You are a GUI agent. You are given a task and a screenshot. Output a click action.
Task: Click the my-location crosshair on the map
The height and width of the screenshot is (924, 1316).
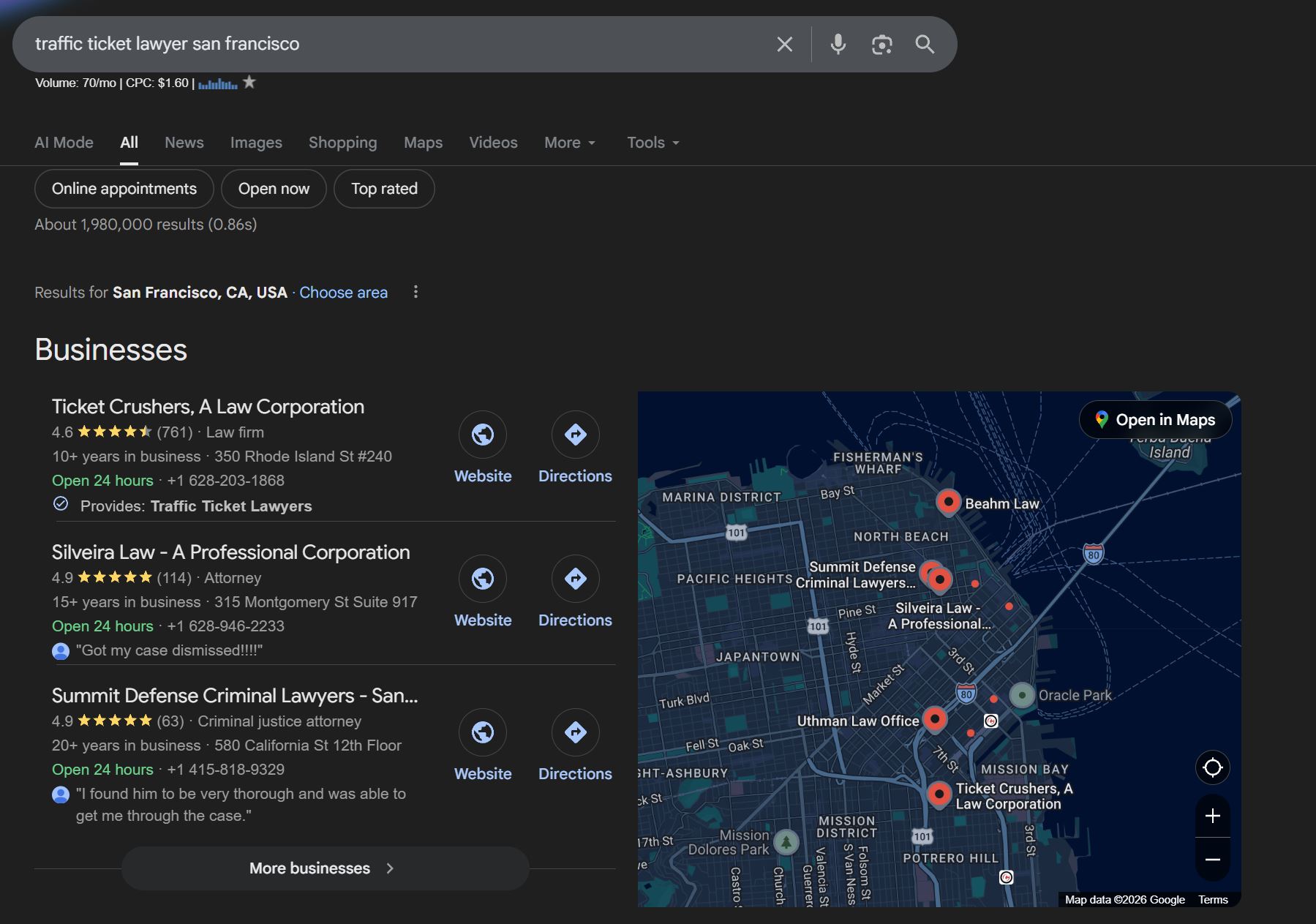click(1211, 767)
